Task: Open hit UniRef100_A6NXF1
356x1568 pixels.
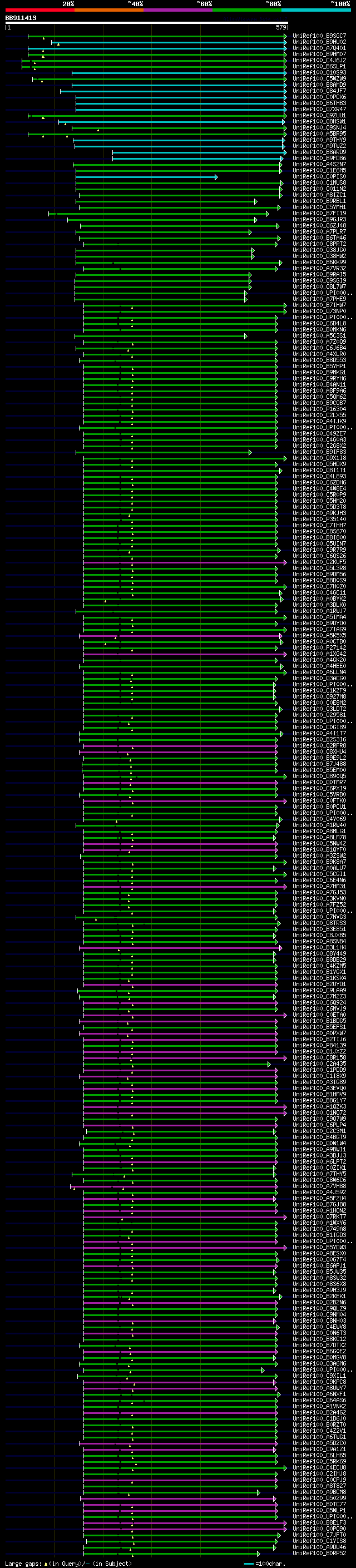Action: point(319,1394)
